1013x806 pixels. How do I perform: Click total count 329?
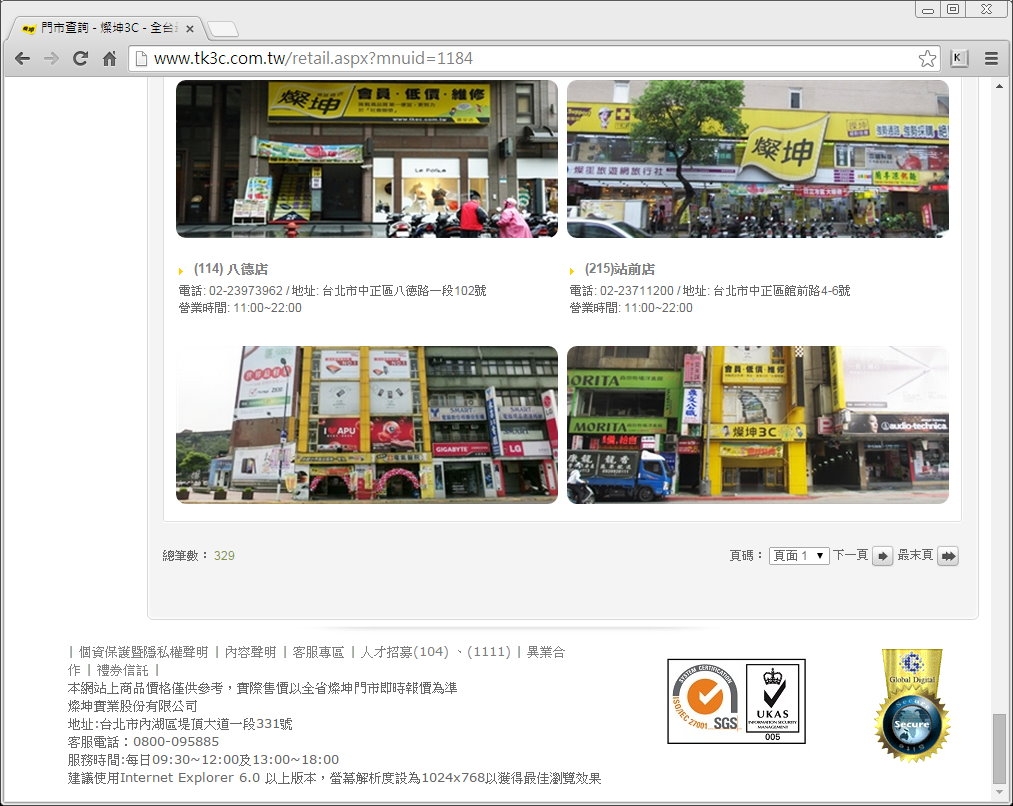coord(224,555)
